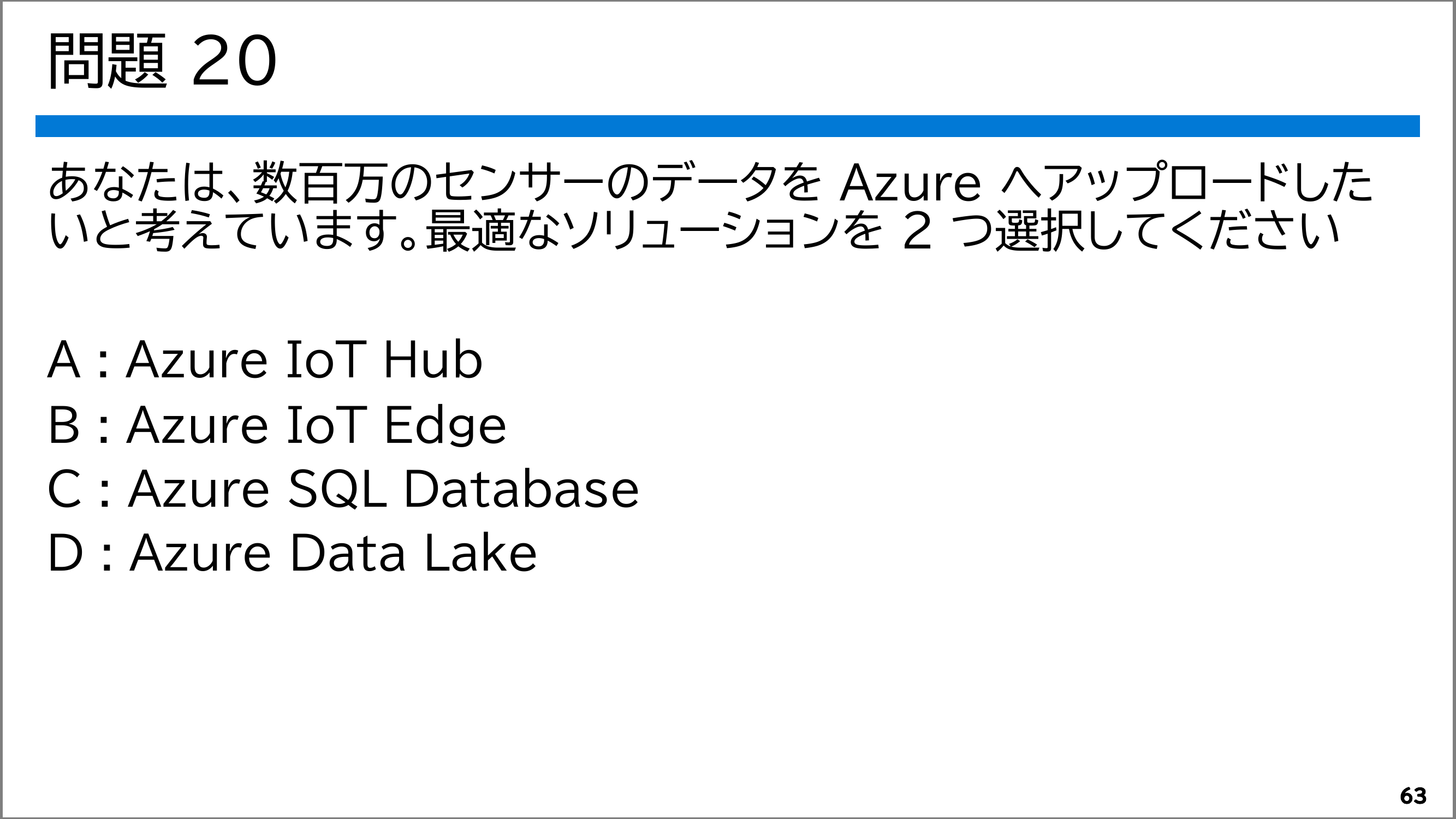This screenshot has height=819, width=1456.
Task: Click the number "20" in the title
Action: point(234,61)
